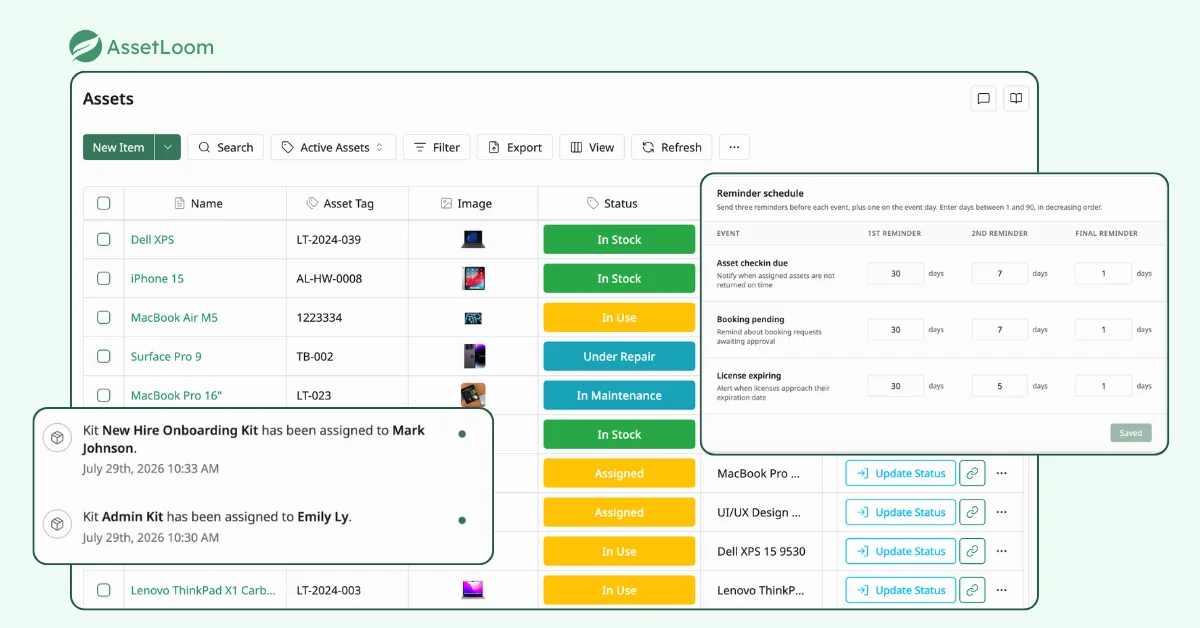Image resolution: width=1200 pixels, height=628 pixels.
Task: Open the Active Assets selector
Action: coord(333,147)
